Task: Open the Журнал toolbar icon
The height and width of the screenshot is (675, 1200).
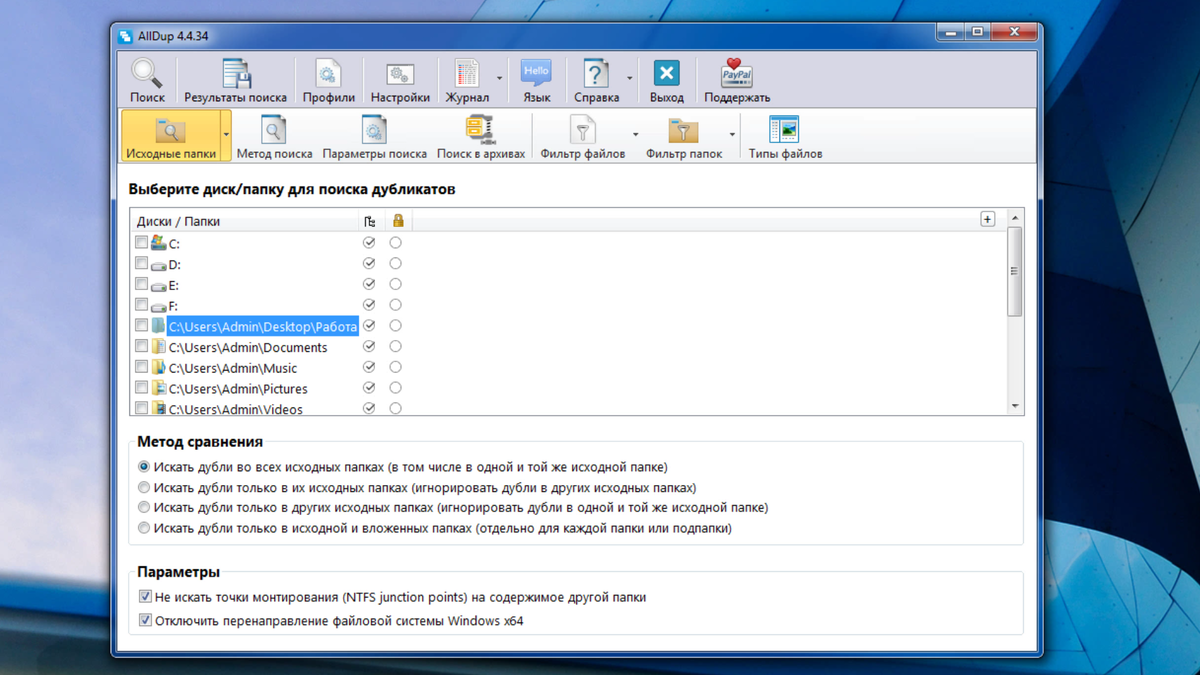Action: tap(467, 74)
